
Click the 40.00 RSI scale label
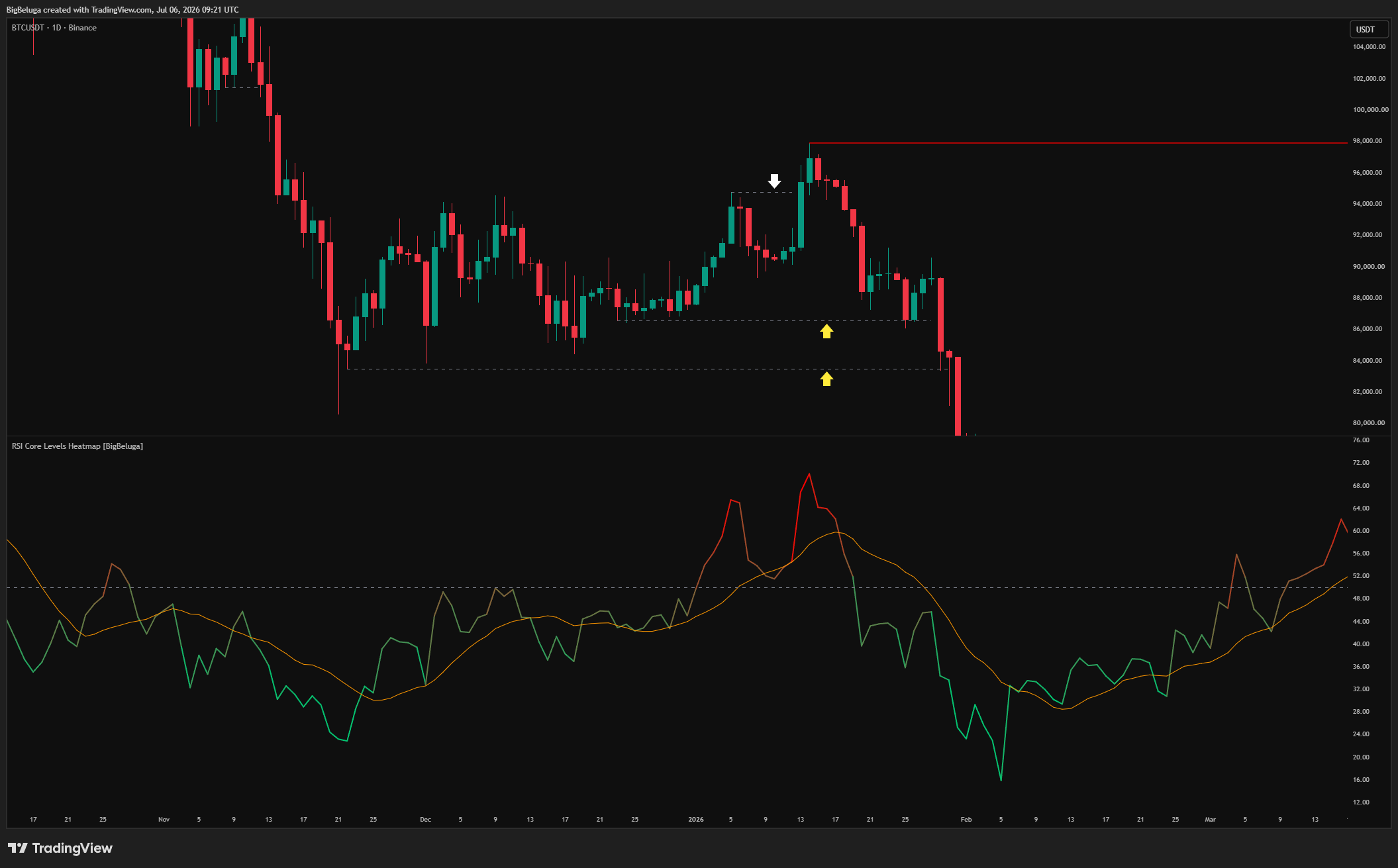coord(1361,644)
